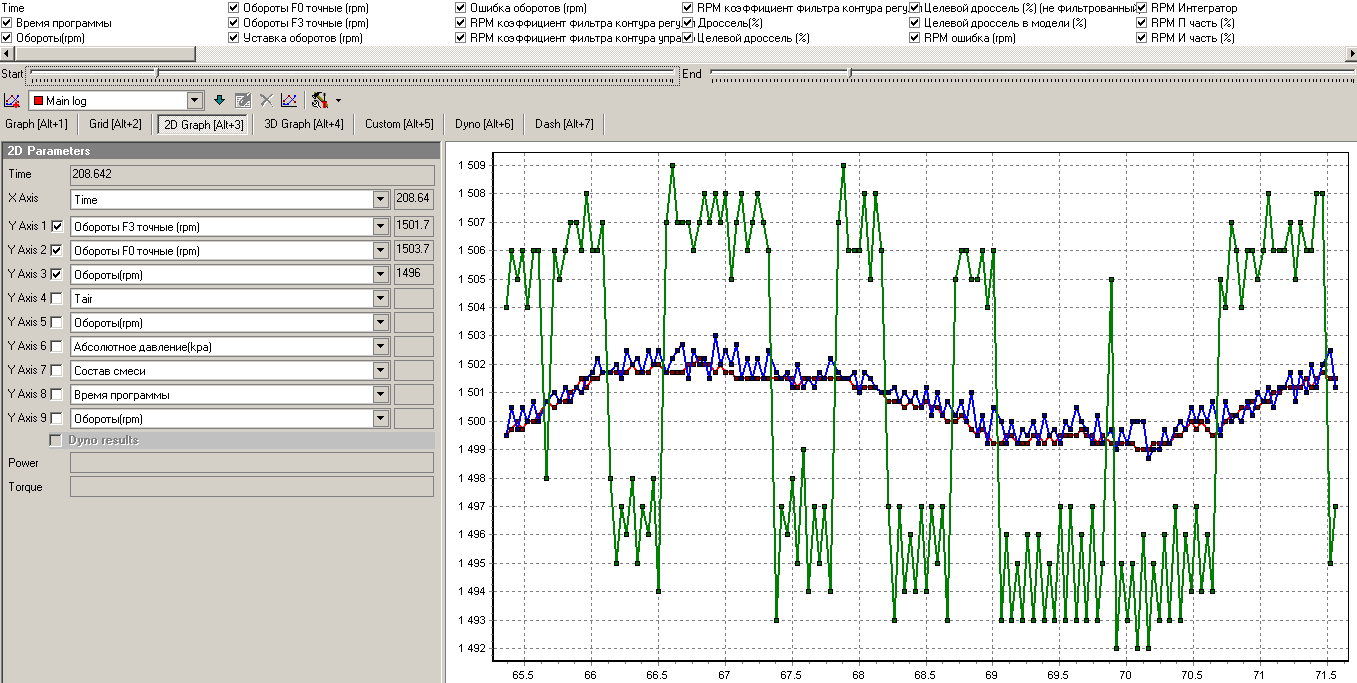Enable the Y Axis 4 Tair checkbox

click(57, 298)
